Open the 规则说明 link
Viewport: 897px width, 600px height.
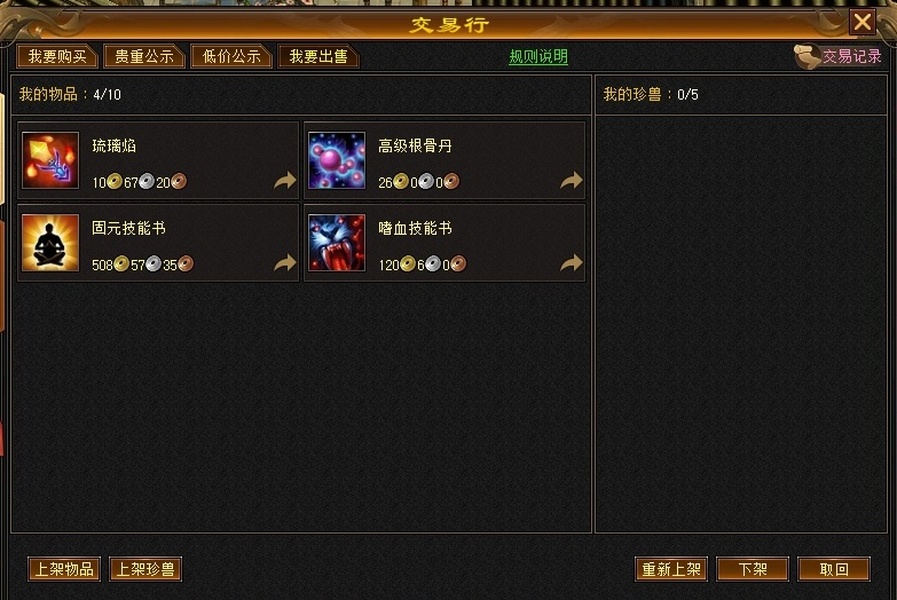click(x=538, y=57)
